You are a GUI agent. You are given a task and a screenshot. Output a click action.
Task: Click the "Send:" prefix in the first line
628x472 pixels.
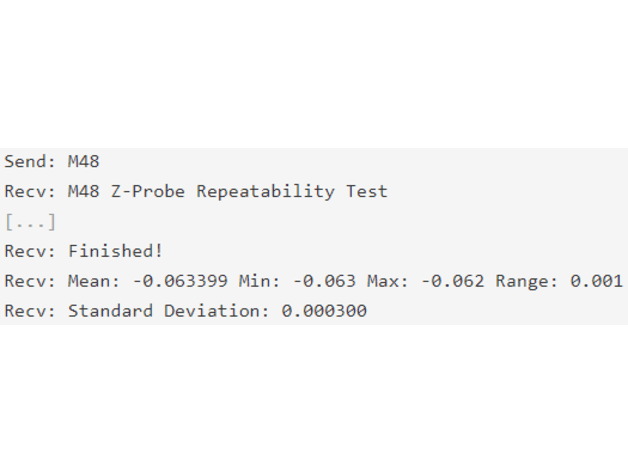click(30, 161)
